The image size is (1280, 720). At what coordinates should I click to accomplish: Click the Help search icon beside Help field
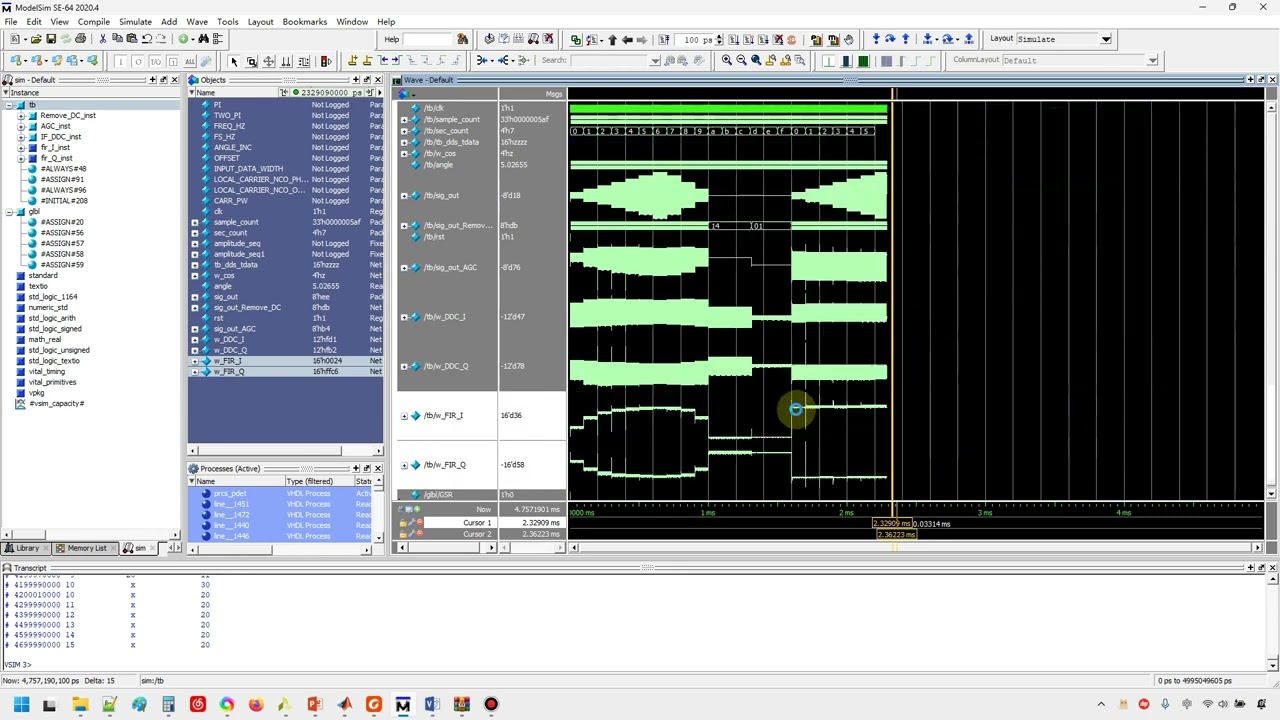pyautogui.click(x=462, y=39)
